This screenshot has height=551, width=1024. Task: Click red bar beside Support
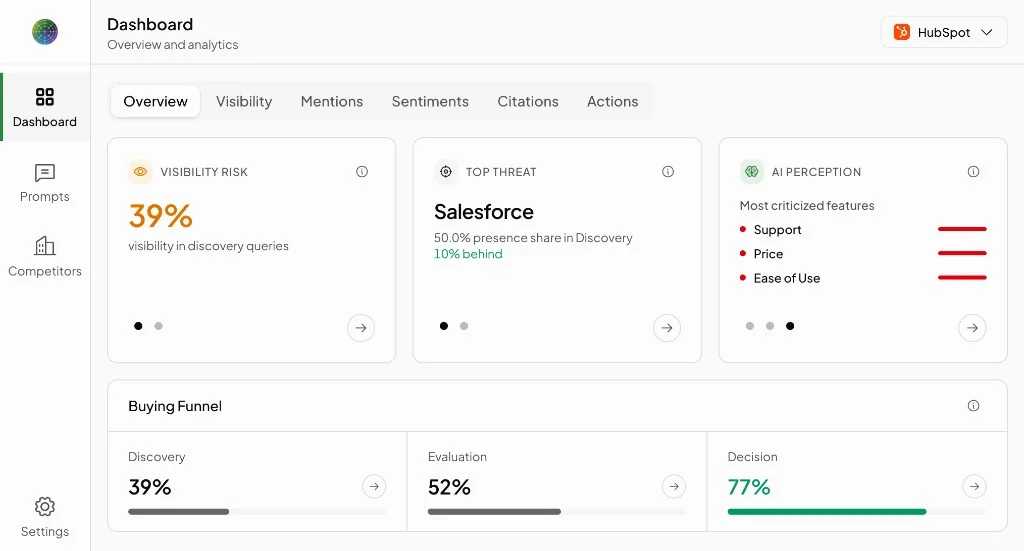(x=962, y=229)
